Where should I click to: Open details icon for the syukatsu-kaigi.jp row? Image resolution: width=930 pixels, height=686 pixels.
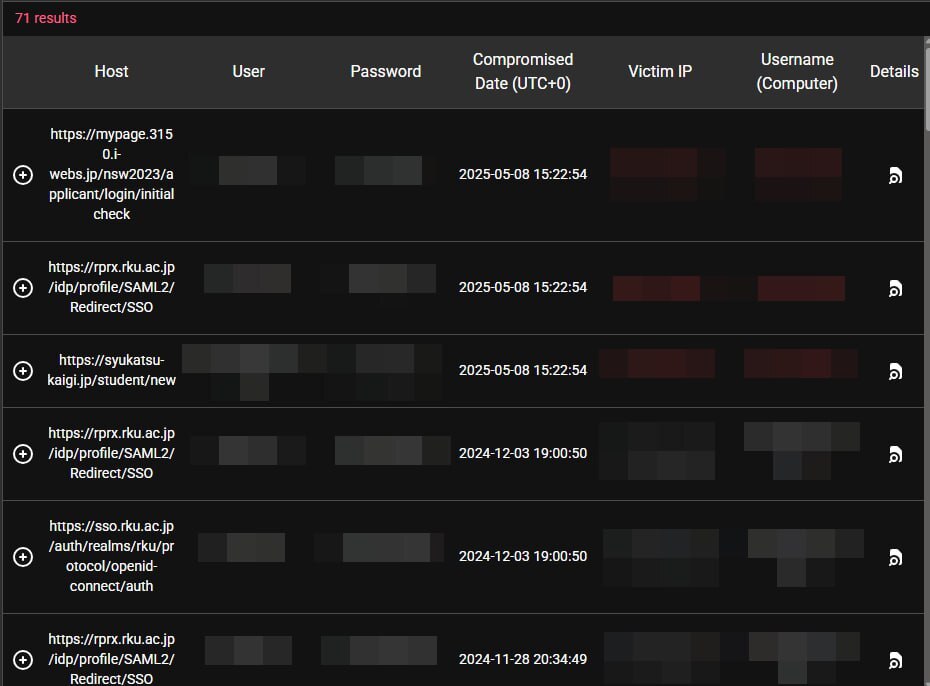coord(895,371)
